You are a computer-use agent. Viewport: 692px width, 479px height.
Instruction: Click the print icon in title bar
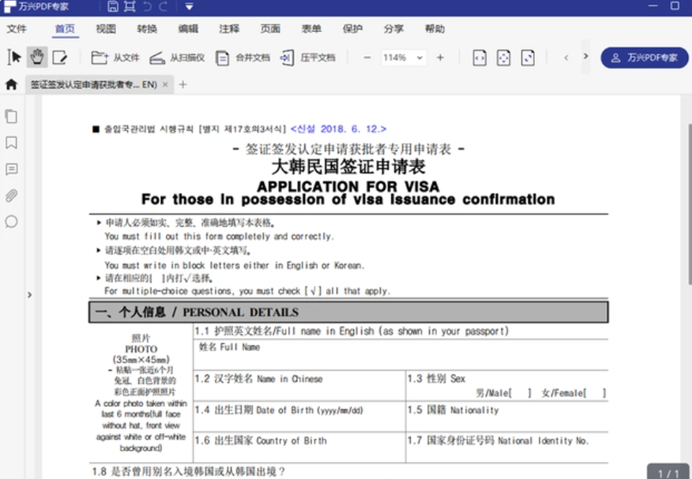(x=130, y=6)
